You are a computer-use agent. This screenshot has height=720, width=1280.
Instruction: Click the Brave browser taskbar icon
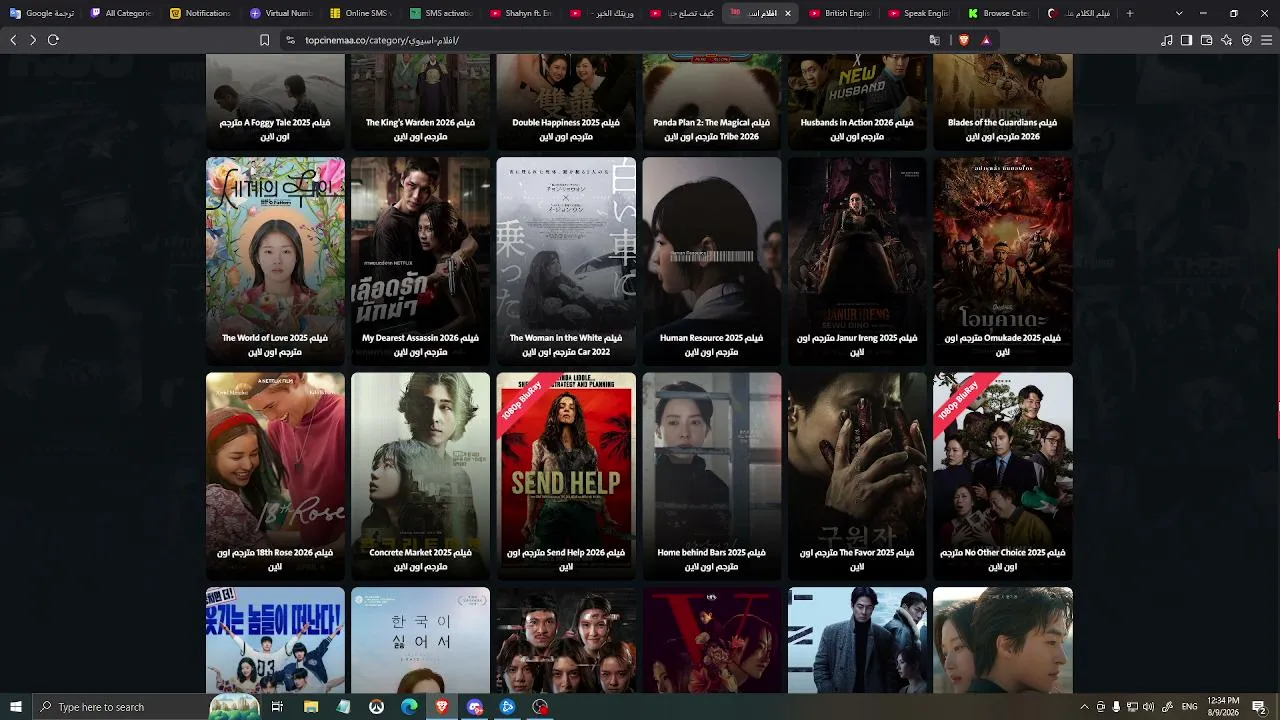442,707
